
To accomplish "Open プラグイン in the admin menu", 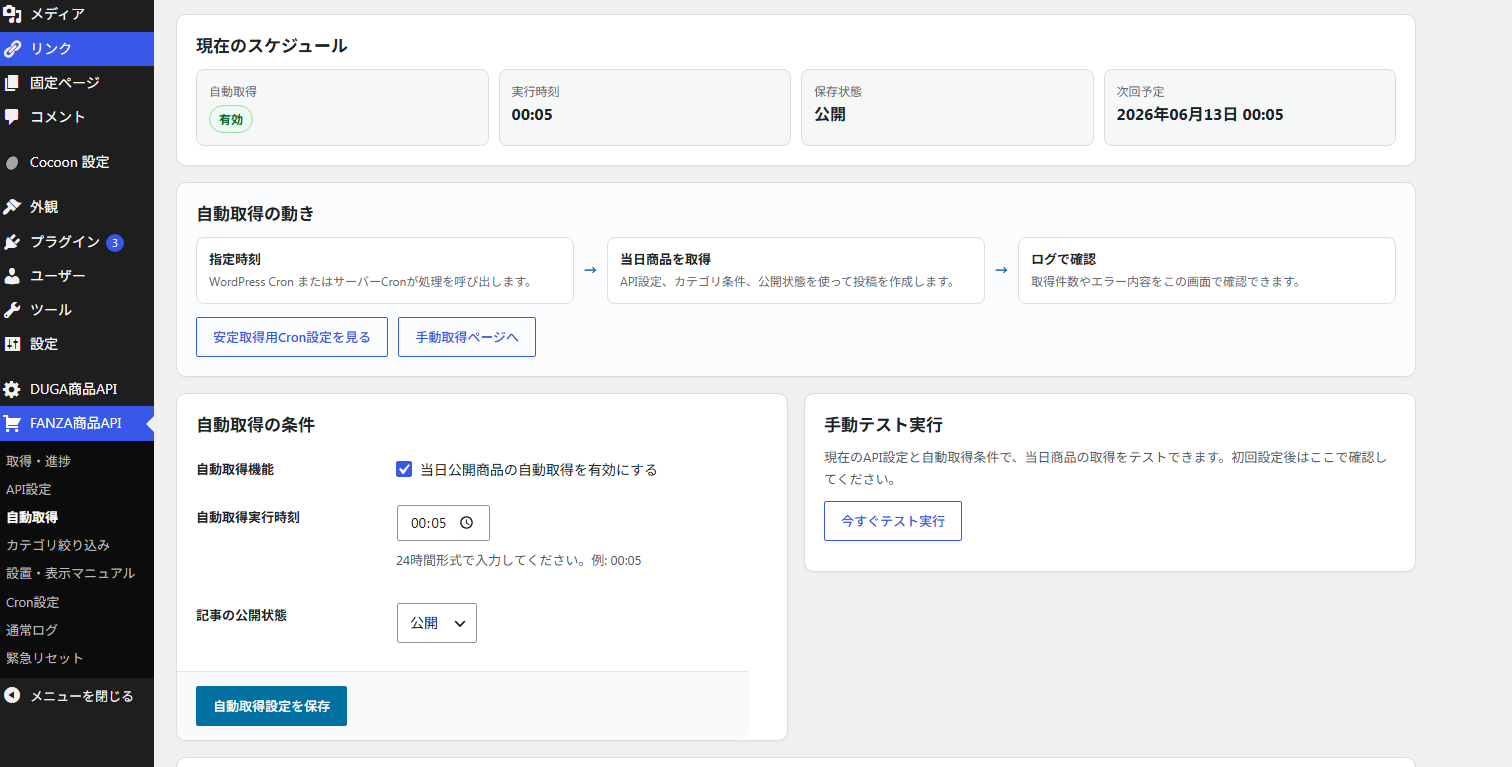I will 77,242.
